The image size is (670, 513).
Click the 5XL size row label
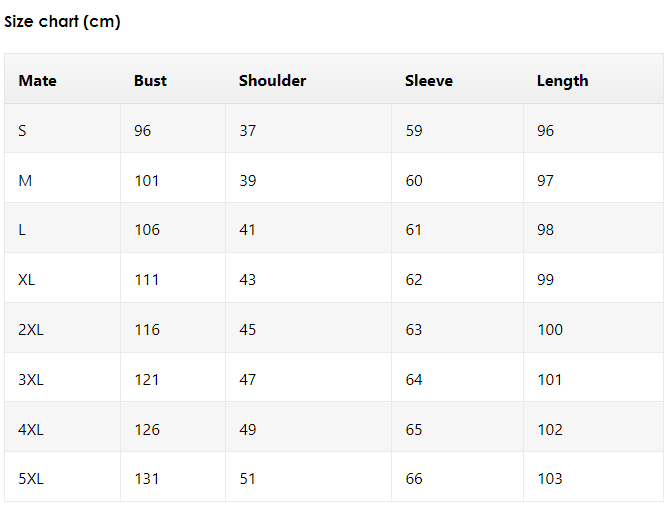point(30,479)
